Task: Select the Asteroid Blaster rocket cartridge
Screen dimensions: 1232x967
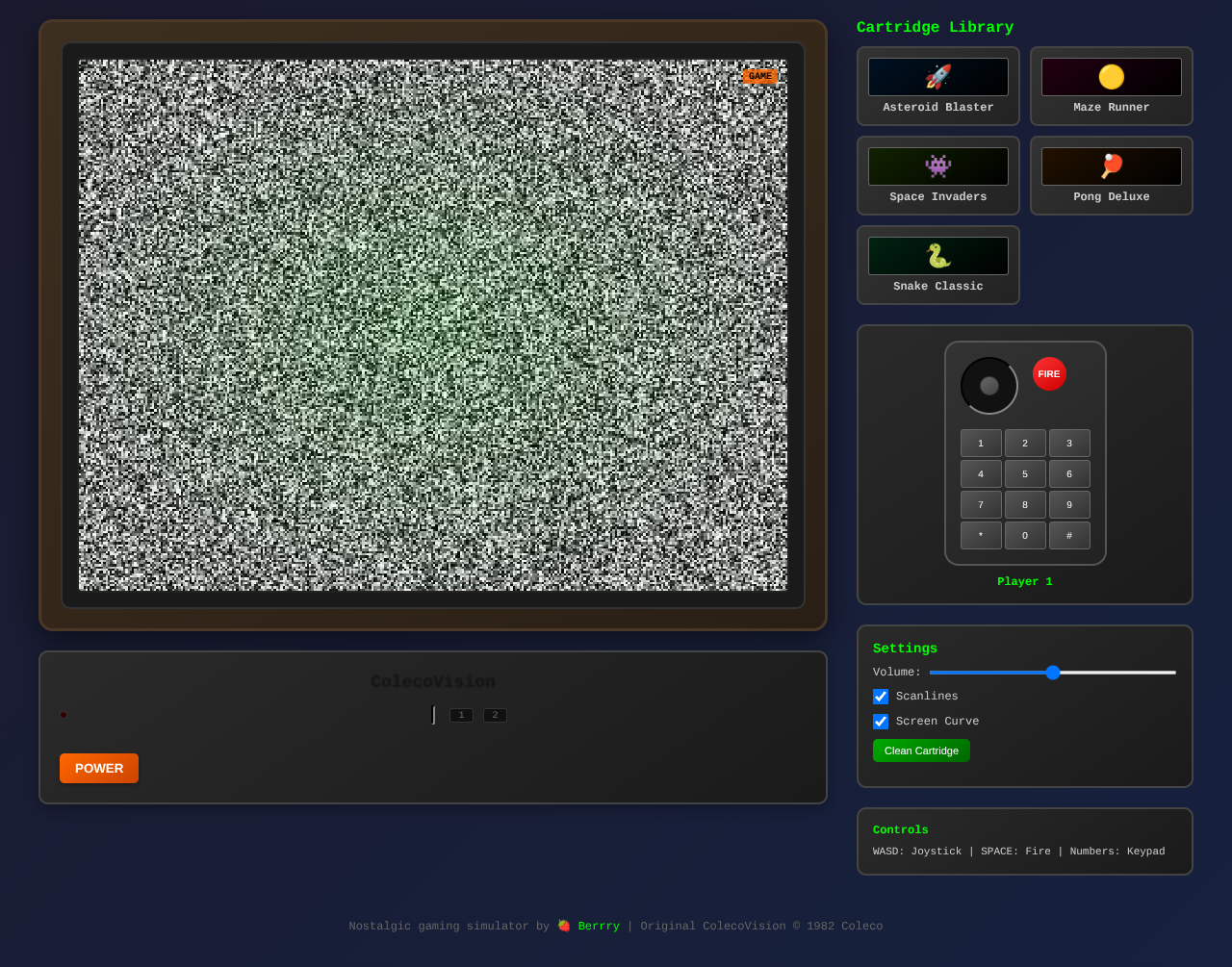Action: (937, 86)
